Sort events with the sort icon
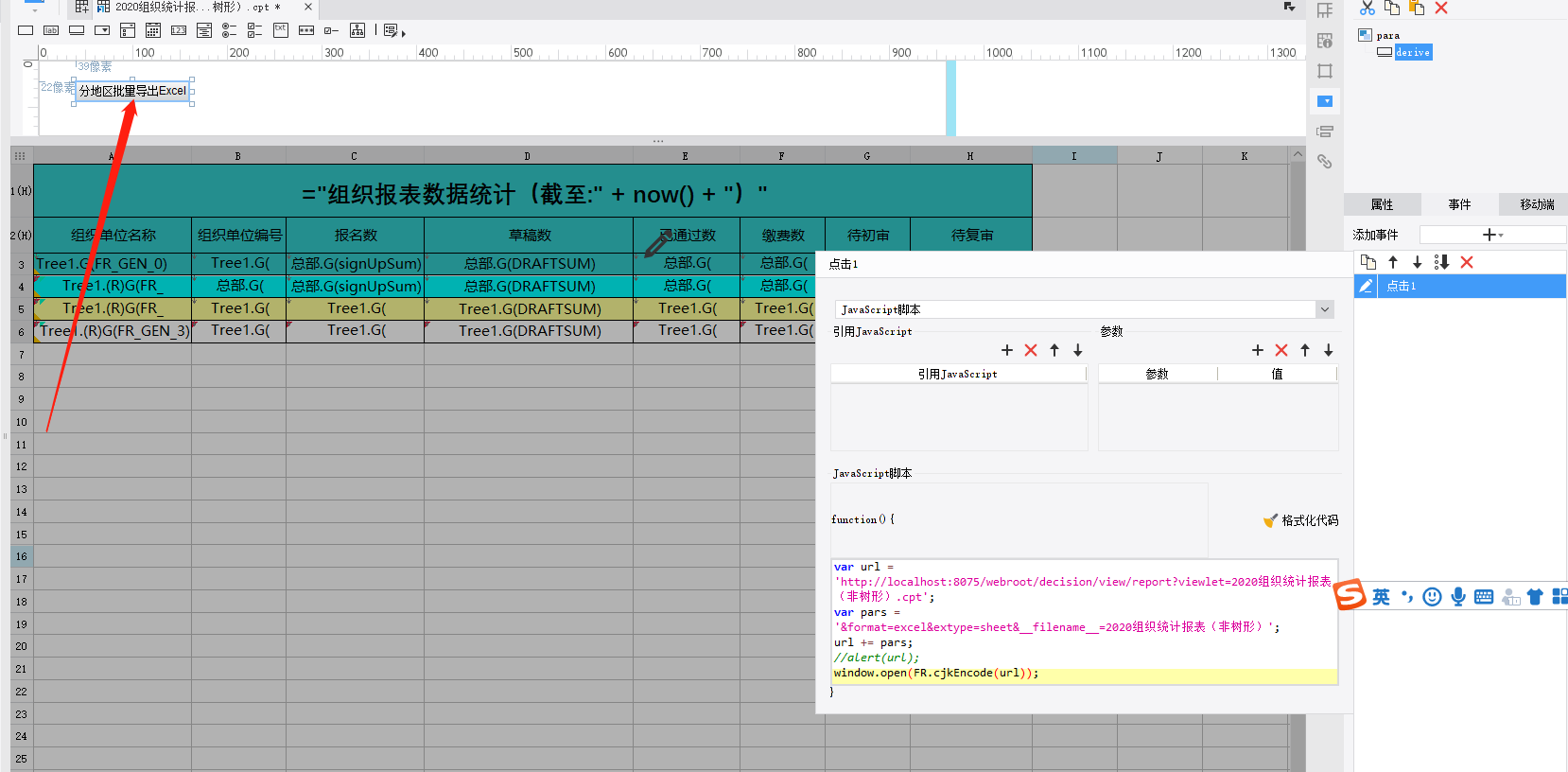 click(1441, 262)
